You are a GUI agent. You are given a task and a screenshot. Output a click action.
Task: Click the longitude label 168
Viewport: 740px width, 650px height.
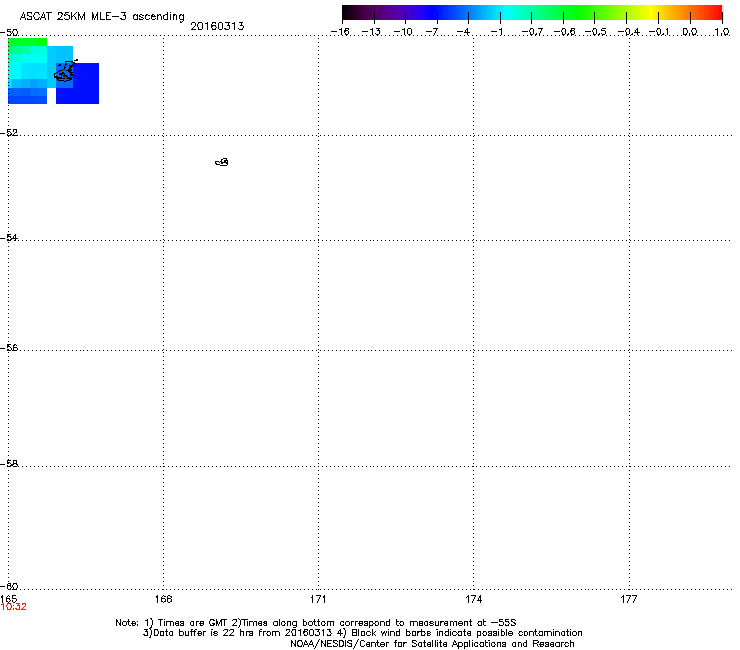[x=163, y=599]
